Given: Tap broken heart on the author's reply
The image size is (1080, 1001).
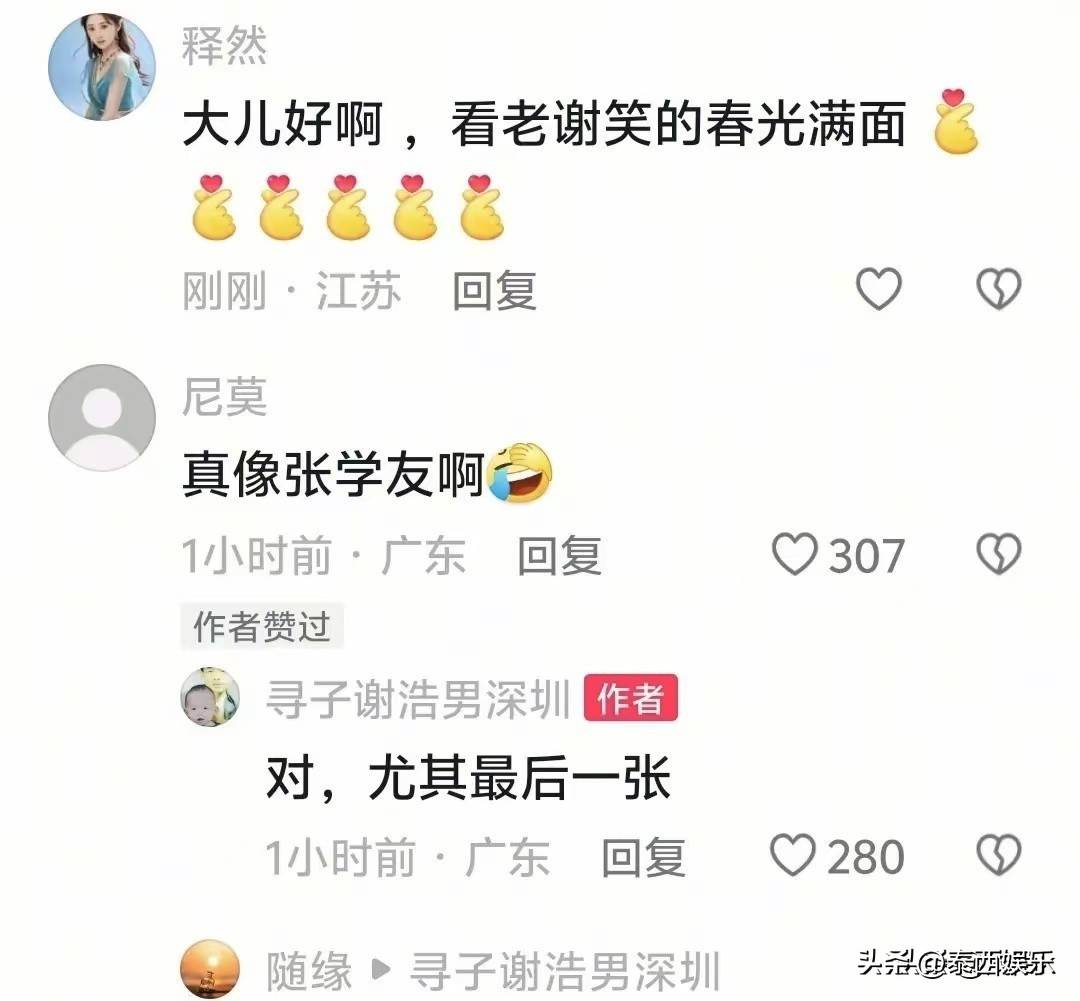Looking at the screenshot, I should click(x=999, y=855).
